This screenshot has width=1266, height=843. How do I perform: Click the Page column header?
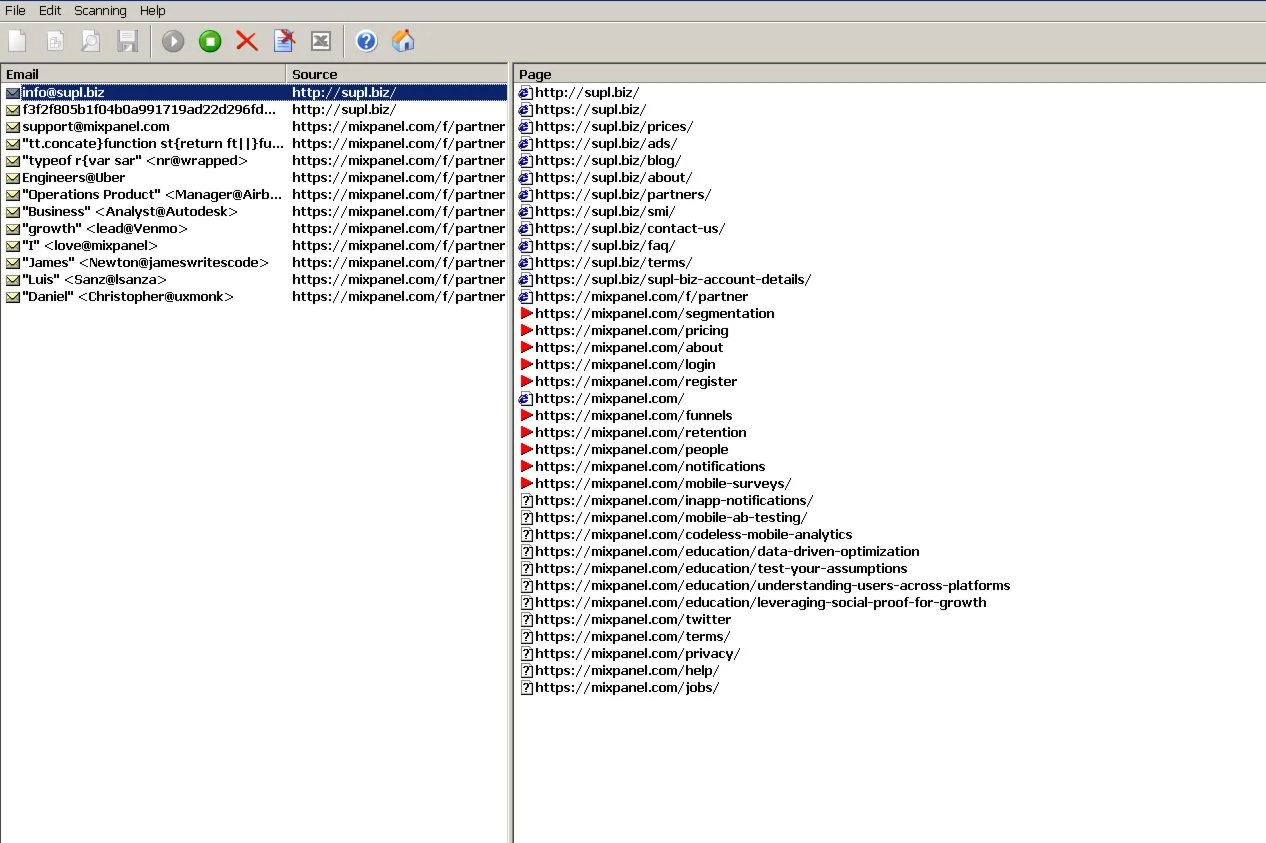888,74
